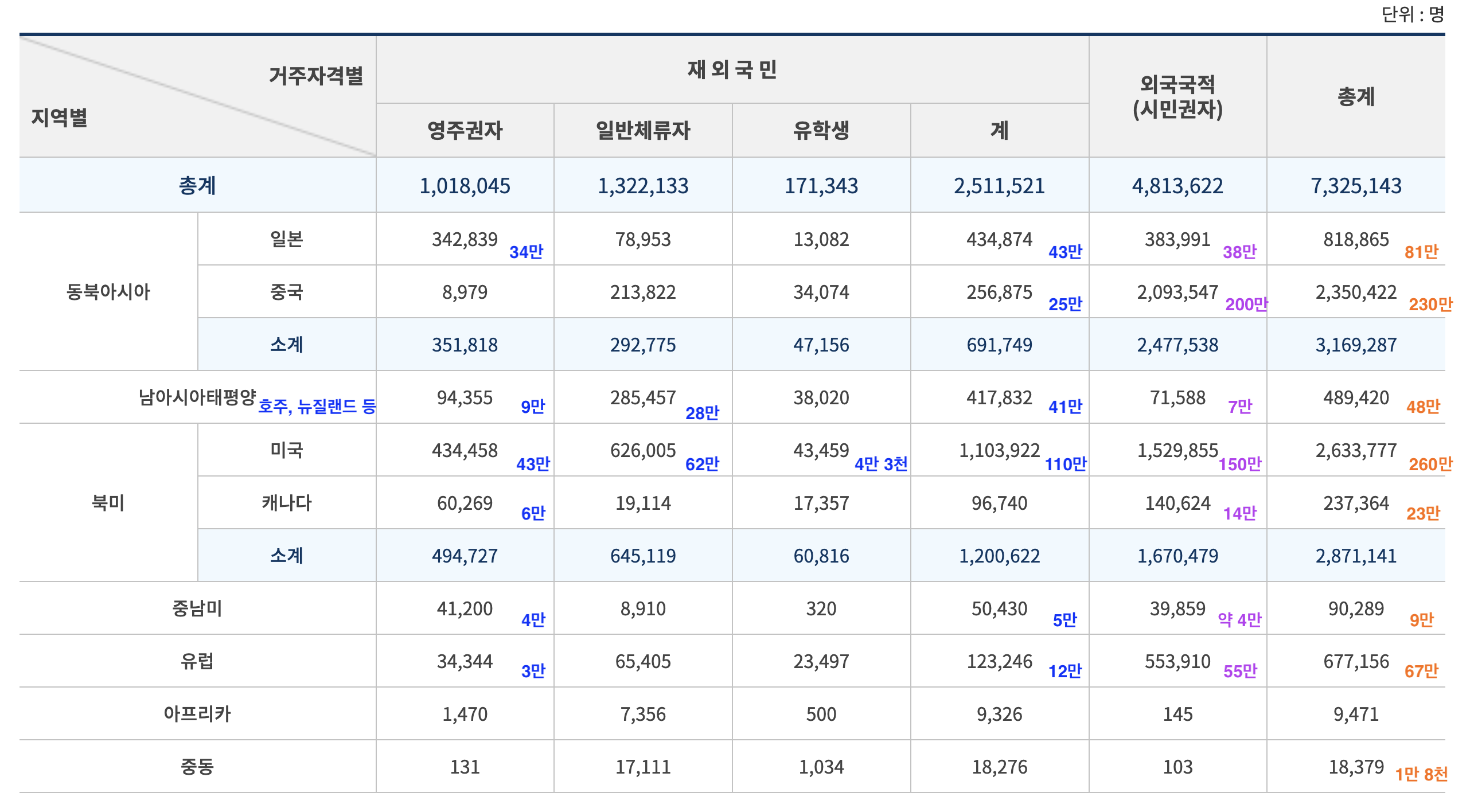
Task: Click the 캐나다 row label
Action: [x=286, y=503]
